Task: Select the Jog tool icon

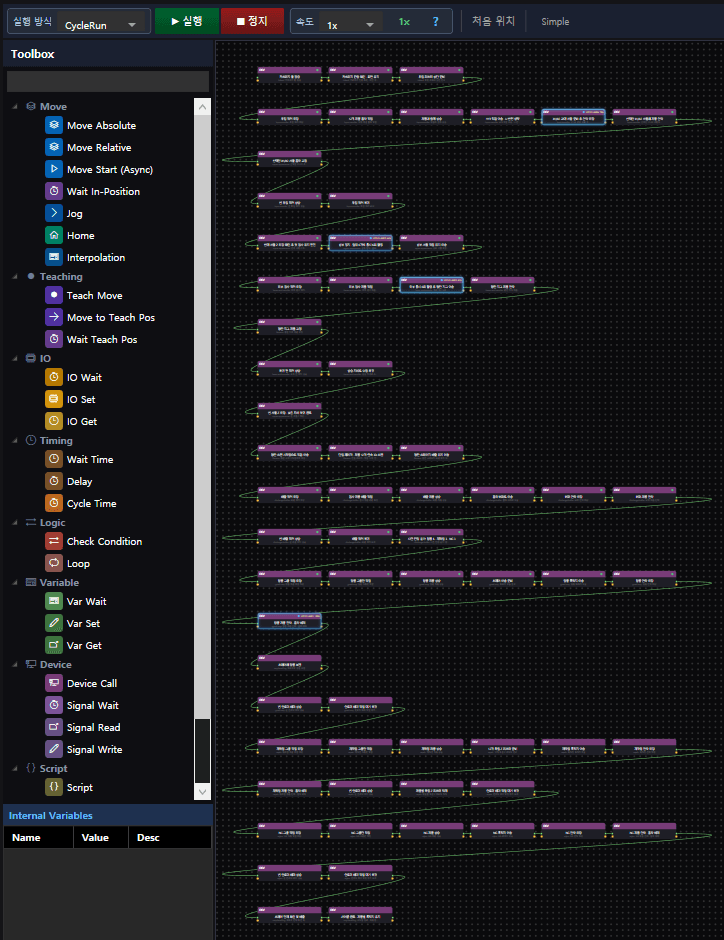Action: 54,213
